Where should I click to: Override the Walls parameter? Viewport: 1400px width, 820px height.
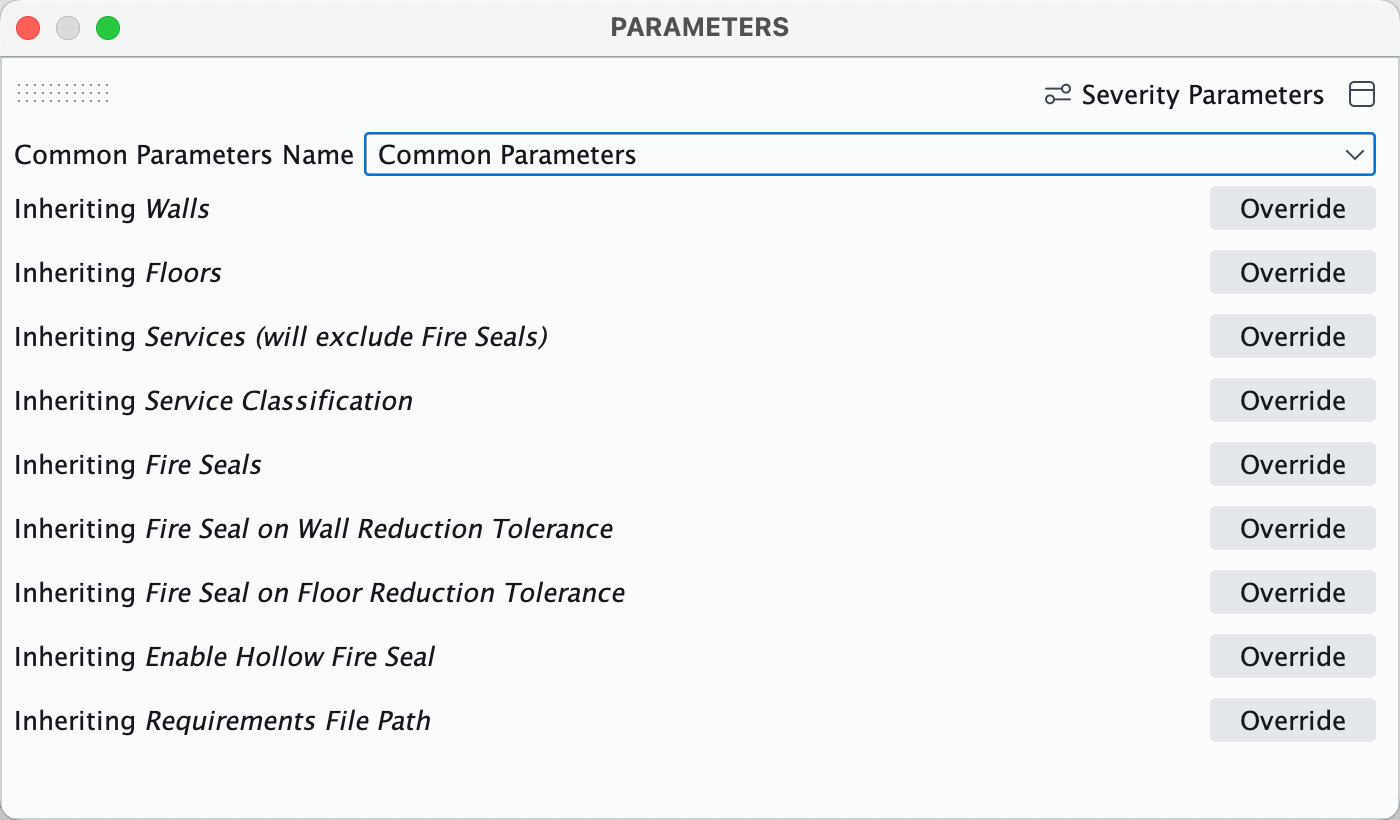1292,208
